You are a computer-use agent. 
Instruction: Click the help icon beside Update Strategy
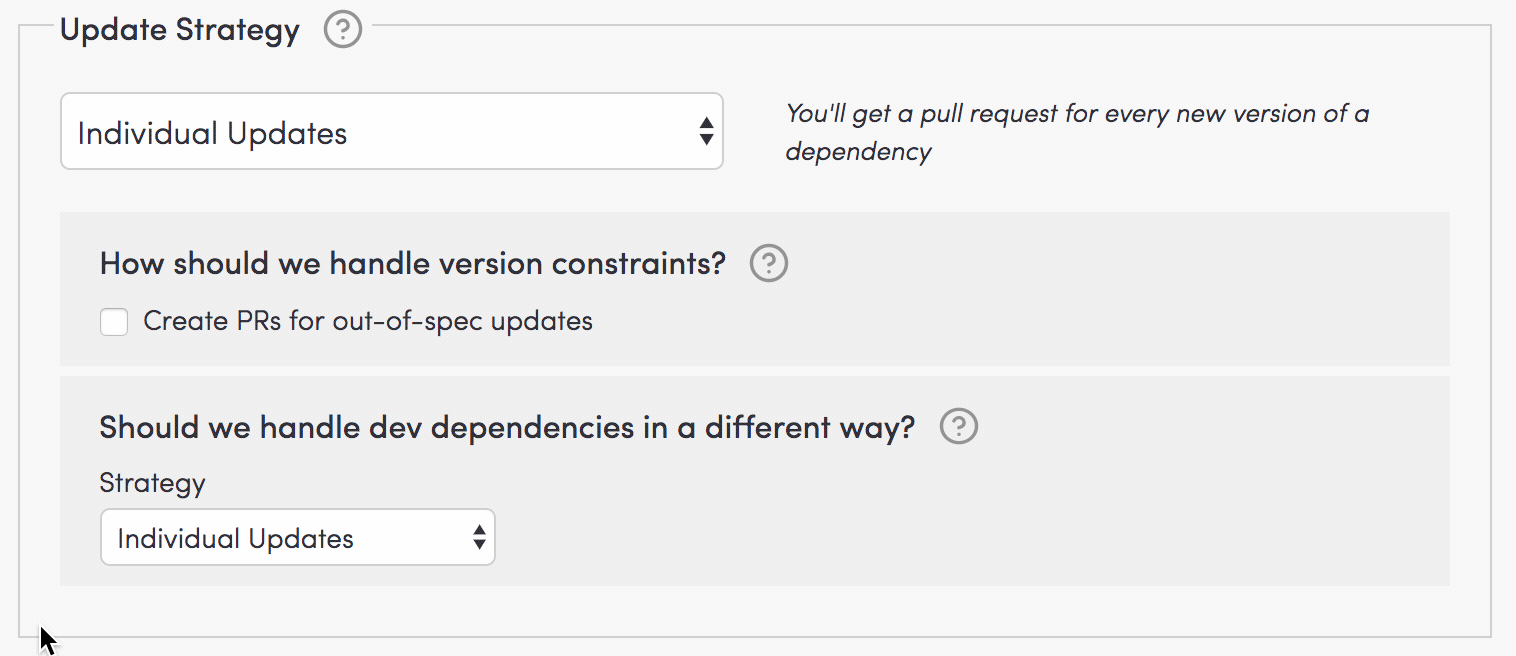342,30
